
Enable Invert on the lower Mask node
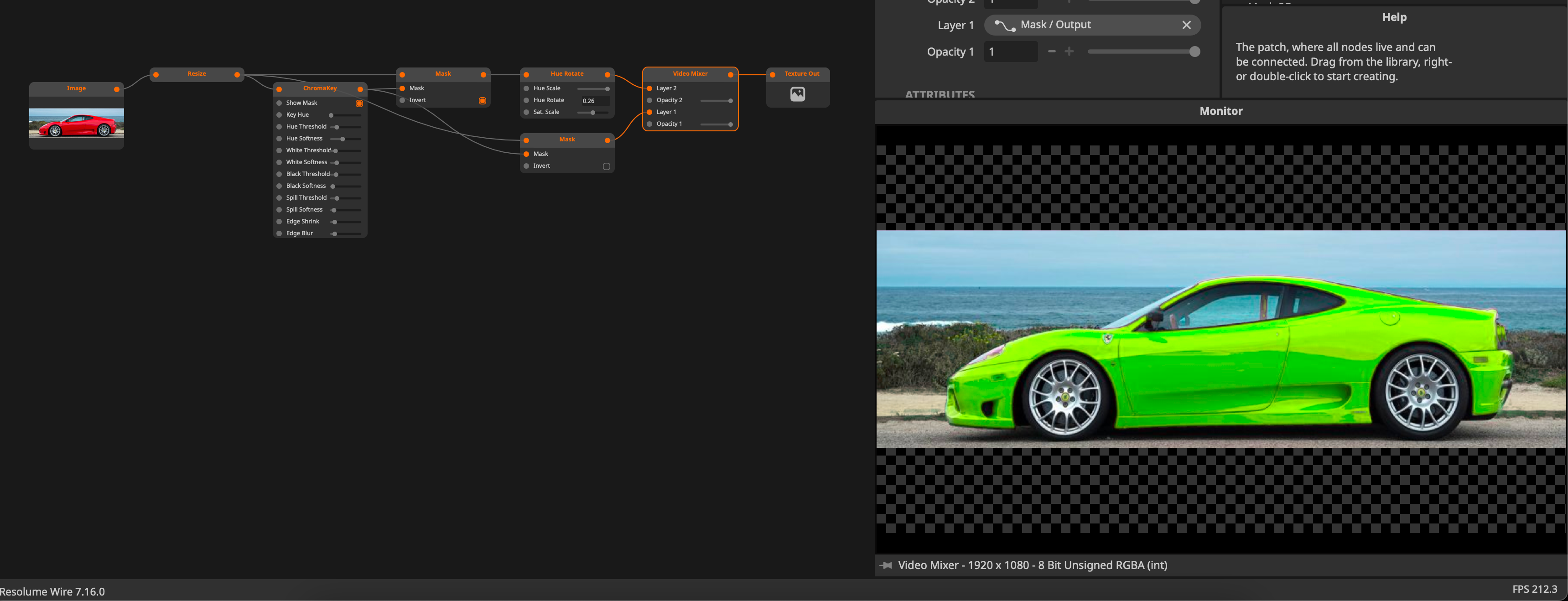click(606, 166)
